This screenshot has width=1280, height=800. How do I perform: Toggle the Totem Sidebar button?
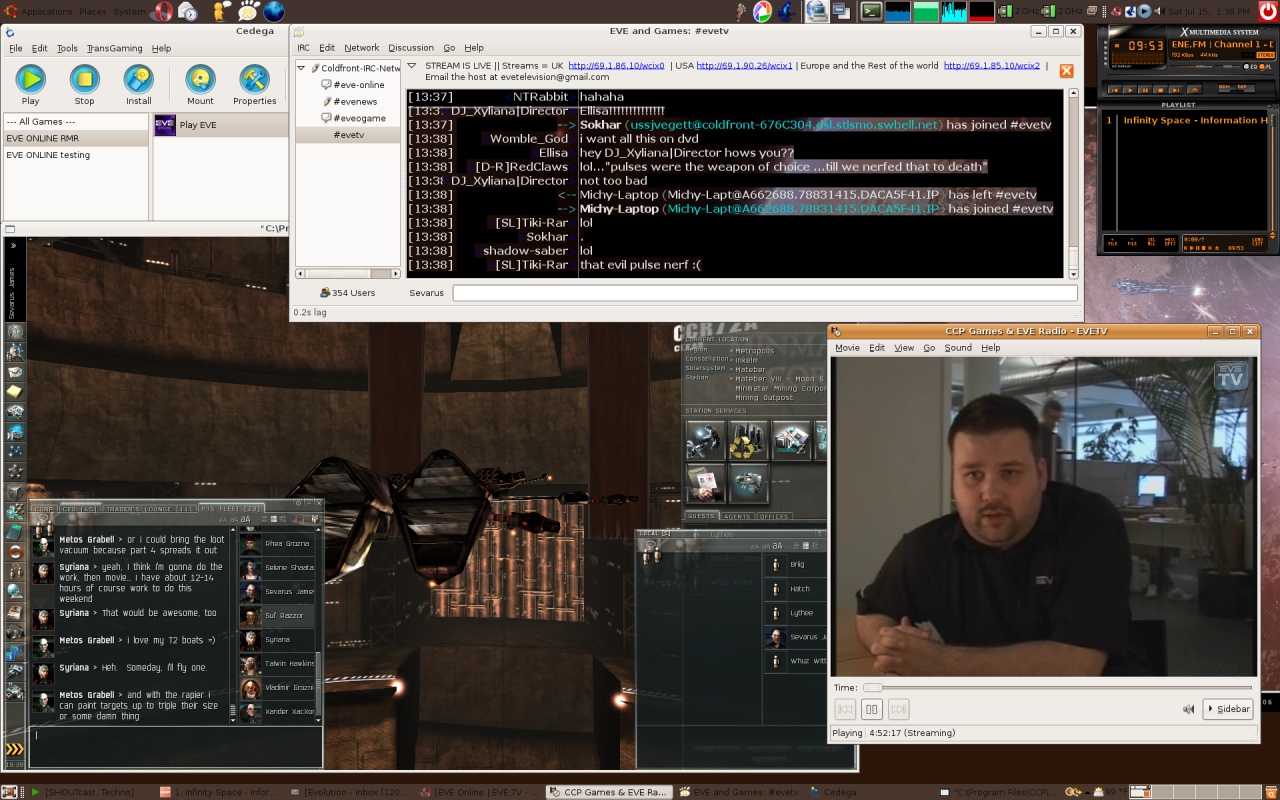click(1228, 709)
